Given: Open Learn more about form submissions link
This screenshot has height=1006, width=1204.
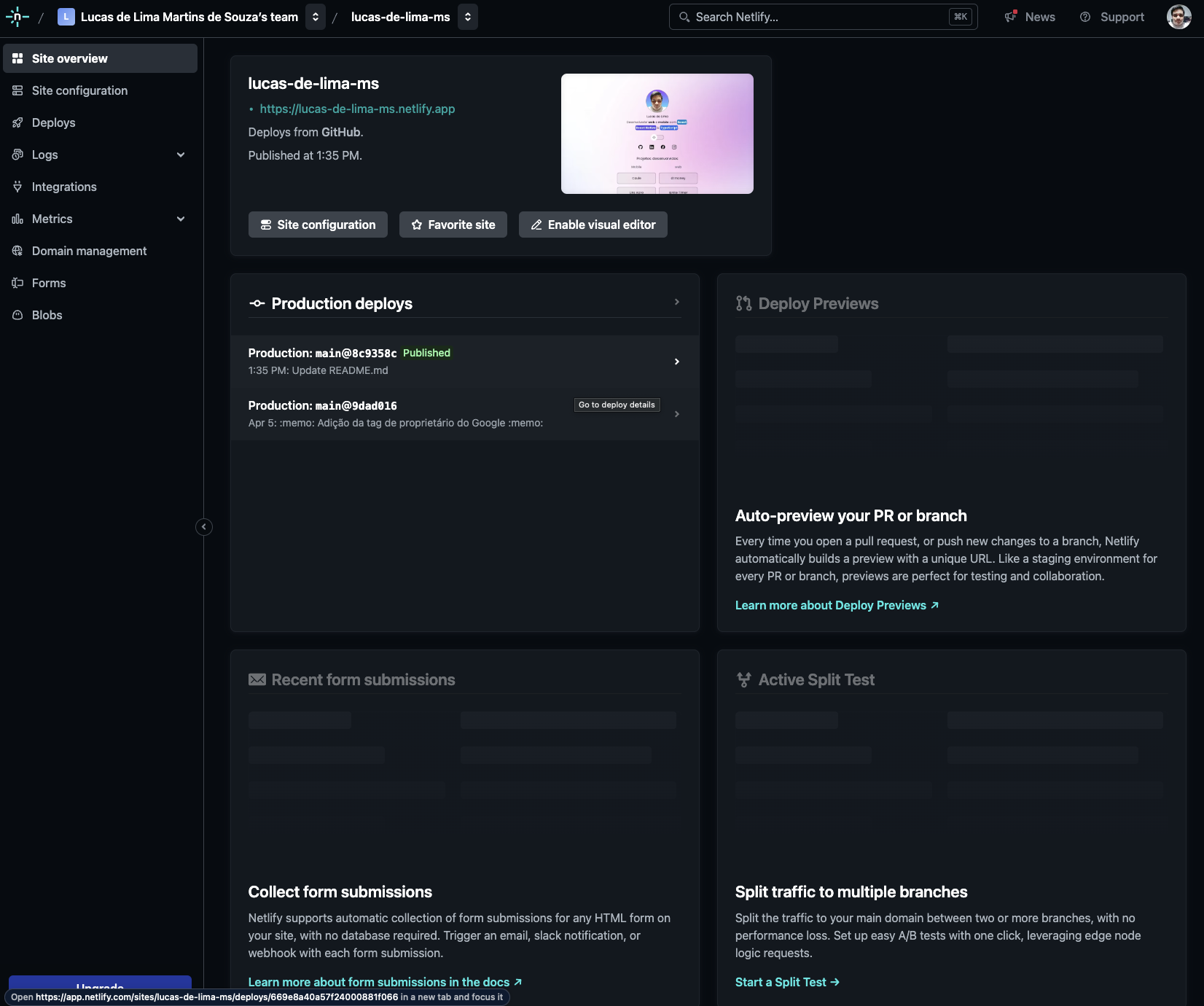Looking at the screenshot, I should (x=385, y=982).
